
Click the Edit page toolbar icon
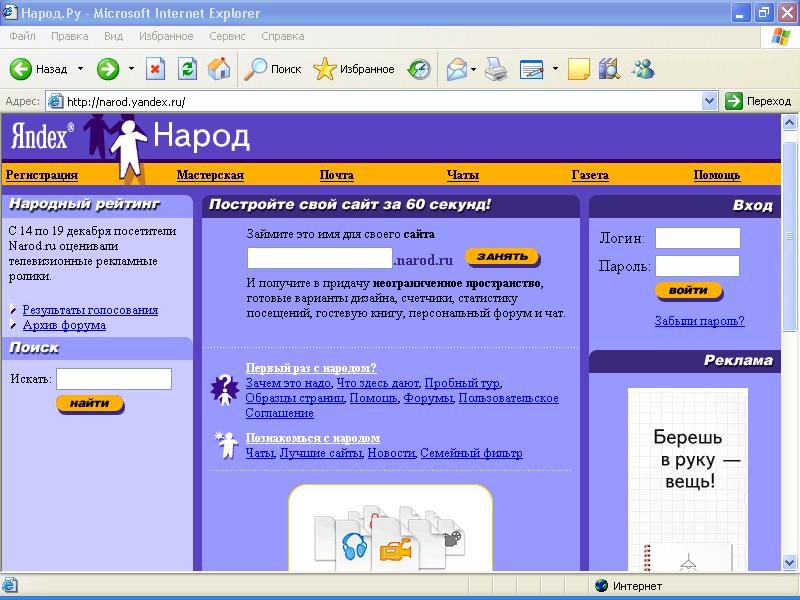click(532, 69)
